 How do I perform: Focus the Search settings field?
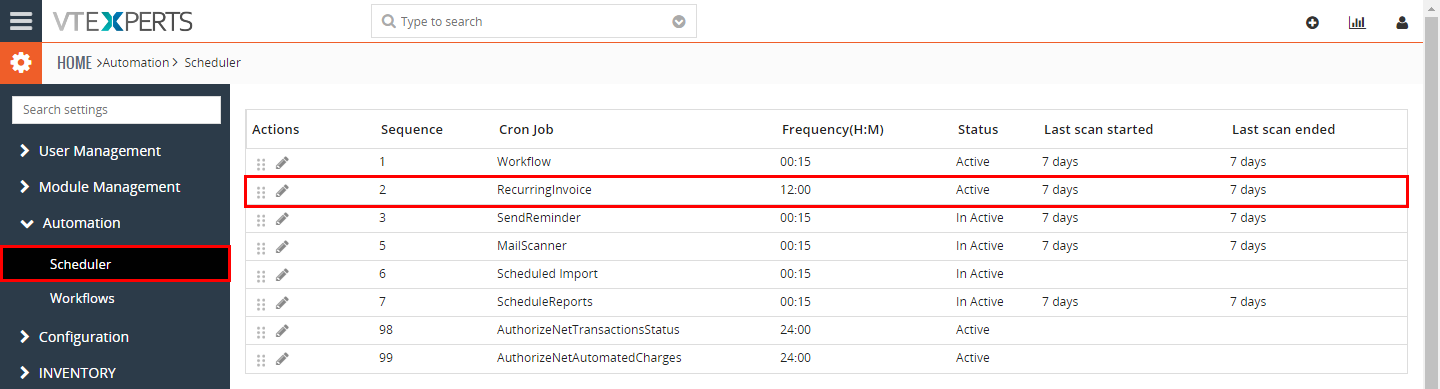pyautogui.click(x=116, y=110)
